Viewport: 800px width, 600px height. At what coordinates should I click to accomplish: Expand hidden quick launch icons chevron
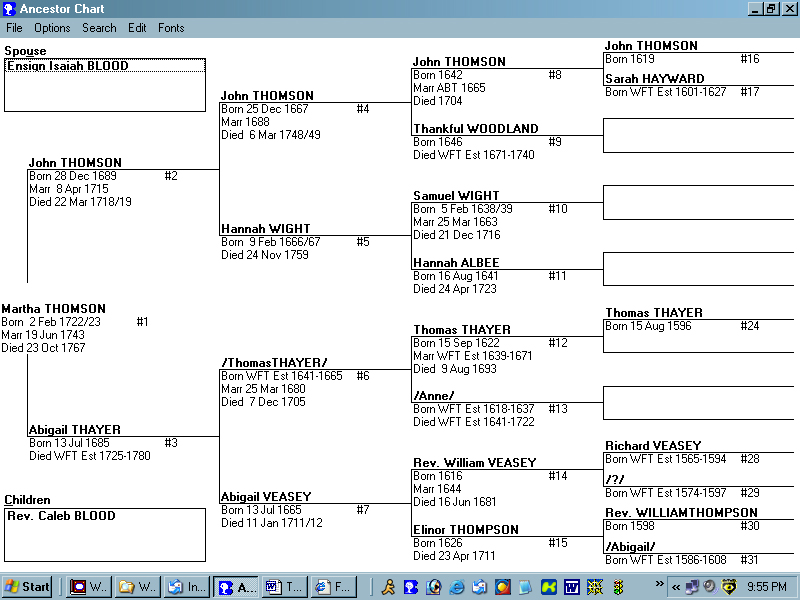[659, 583]
